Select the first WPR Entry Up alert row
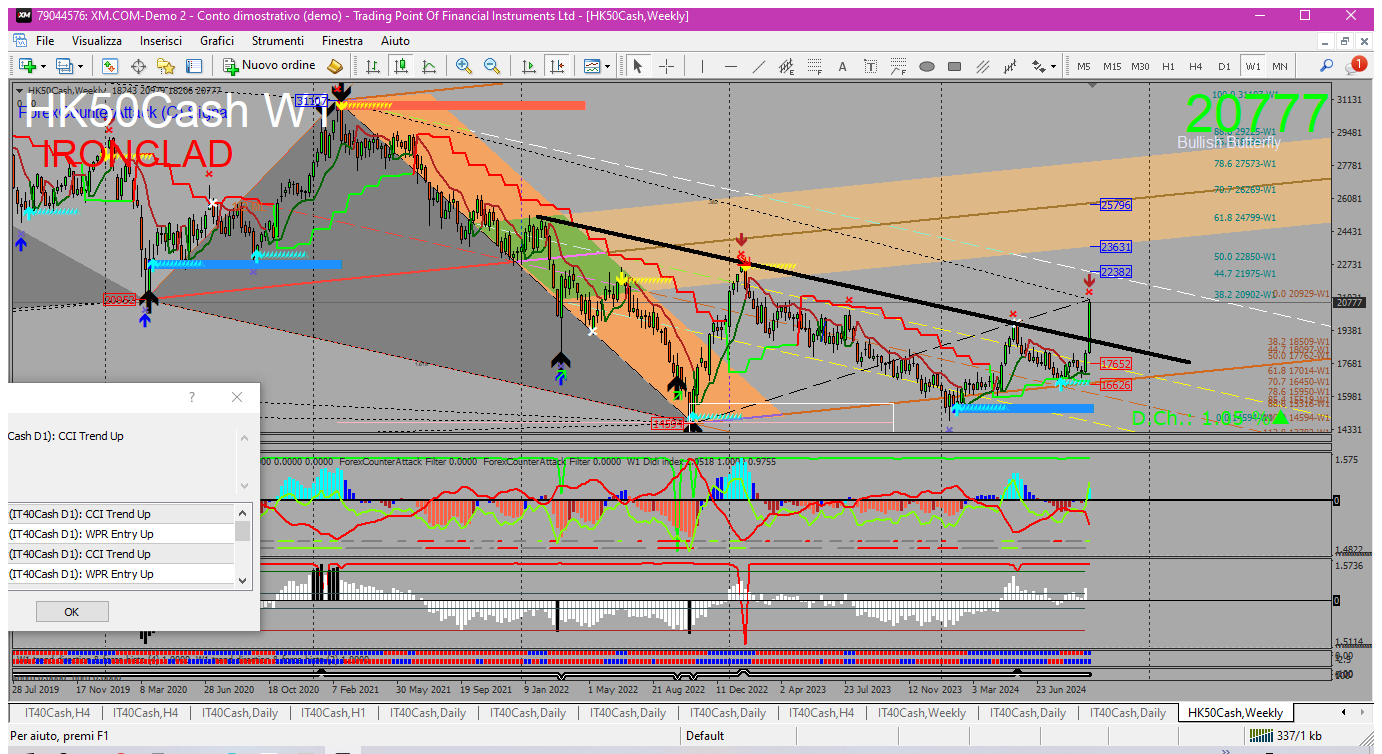This screenshot has width=1382, height=754. pos(121,534)
